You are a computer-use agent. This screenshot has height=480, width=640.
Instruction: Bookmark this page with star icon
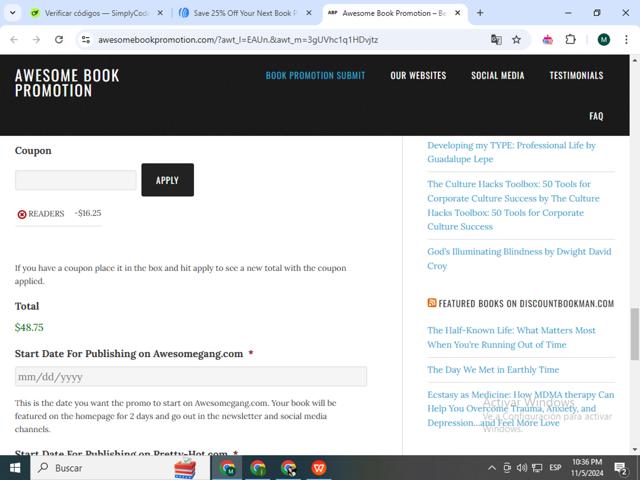click(x=517, y=40)
